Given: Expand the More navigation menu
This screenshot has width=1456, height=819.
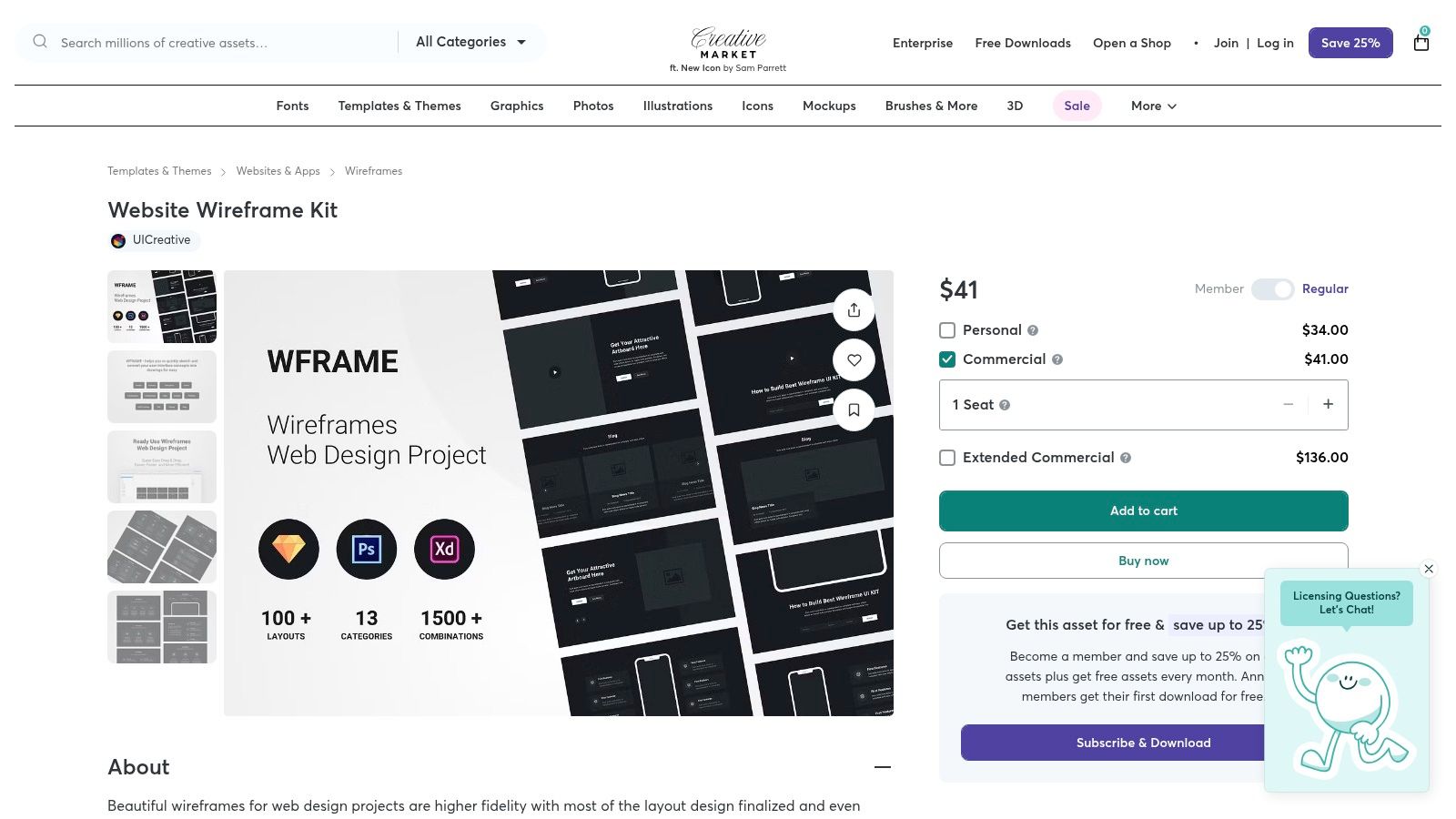Looking at the screenshot, I should point(1152,106).
